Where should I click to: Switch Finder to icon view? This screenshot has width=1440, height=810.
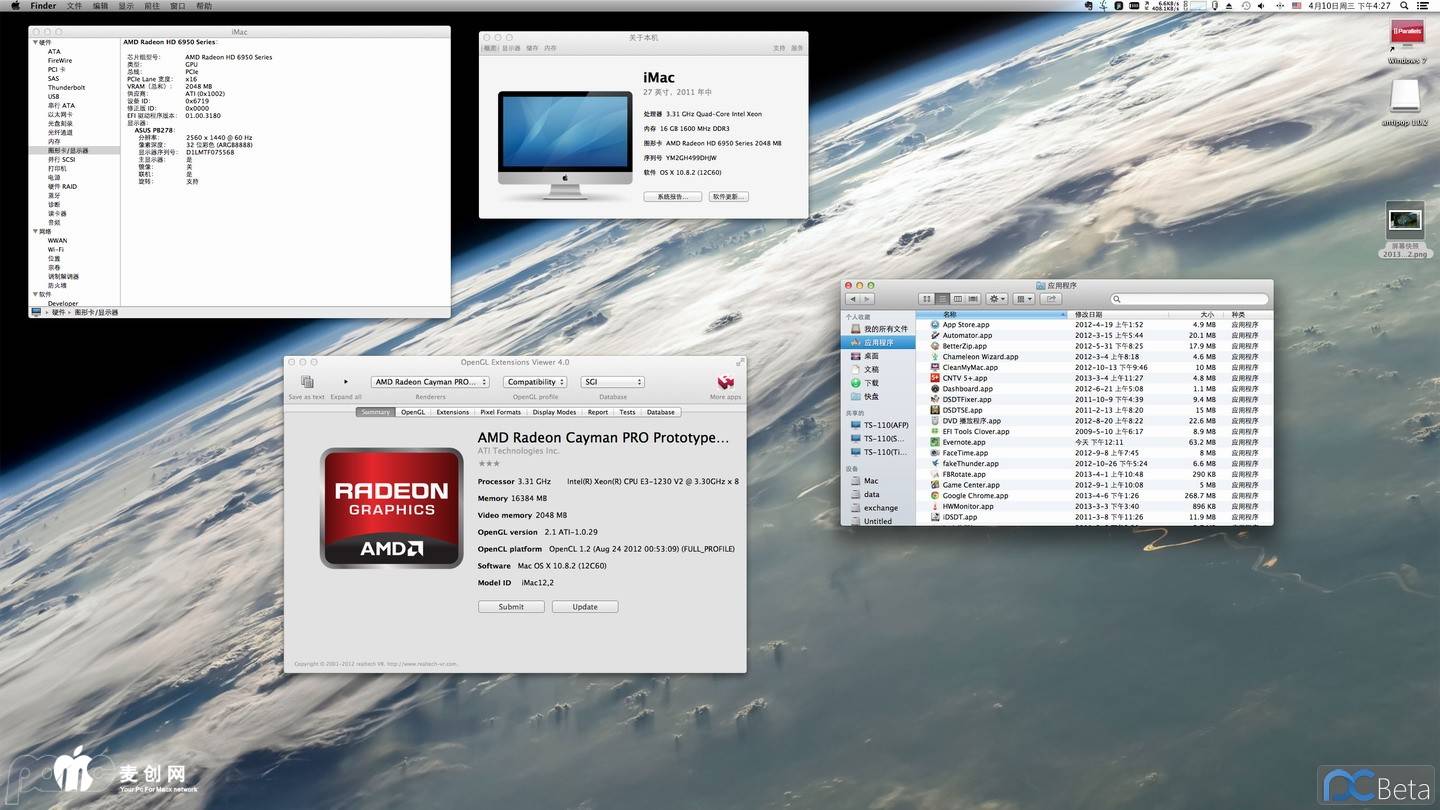tap(927, 299)
